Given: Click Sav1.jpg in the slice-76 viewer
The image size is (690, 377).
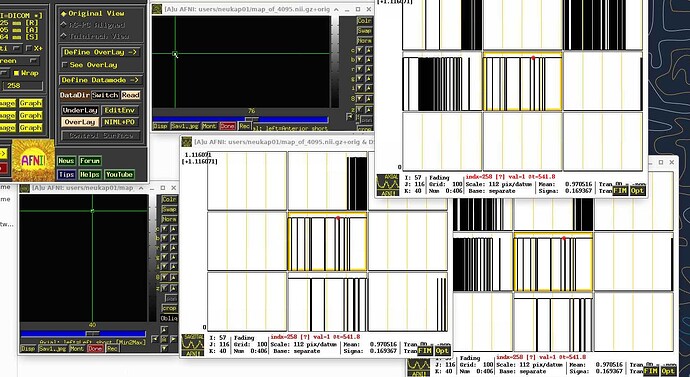Looking at the screenshot, I should click(x=185, y=126).
